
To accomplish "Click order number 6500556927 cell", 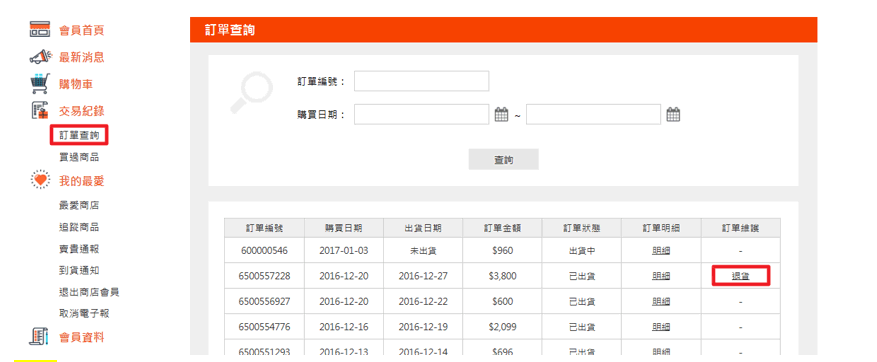I will [265, 302].
